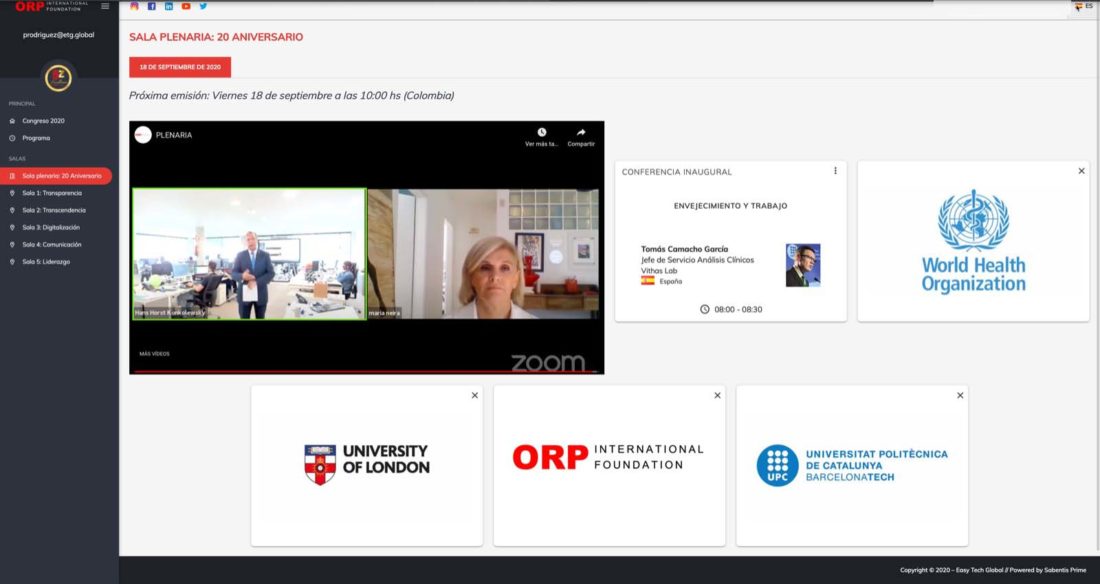Click the España flag icon
1100x584 pixels.
pos(648,281)
